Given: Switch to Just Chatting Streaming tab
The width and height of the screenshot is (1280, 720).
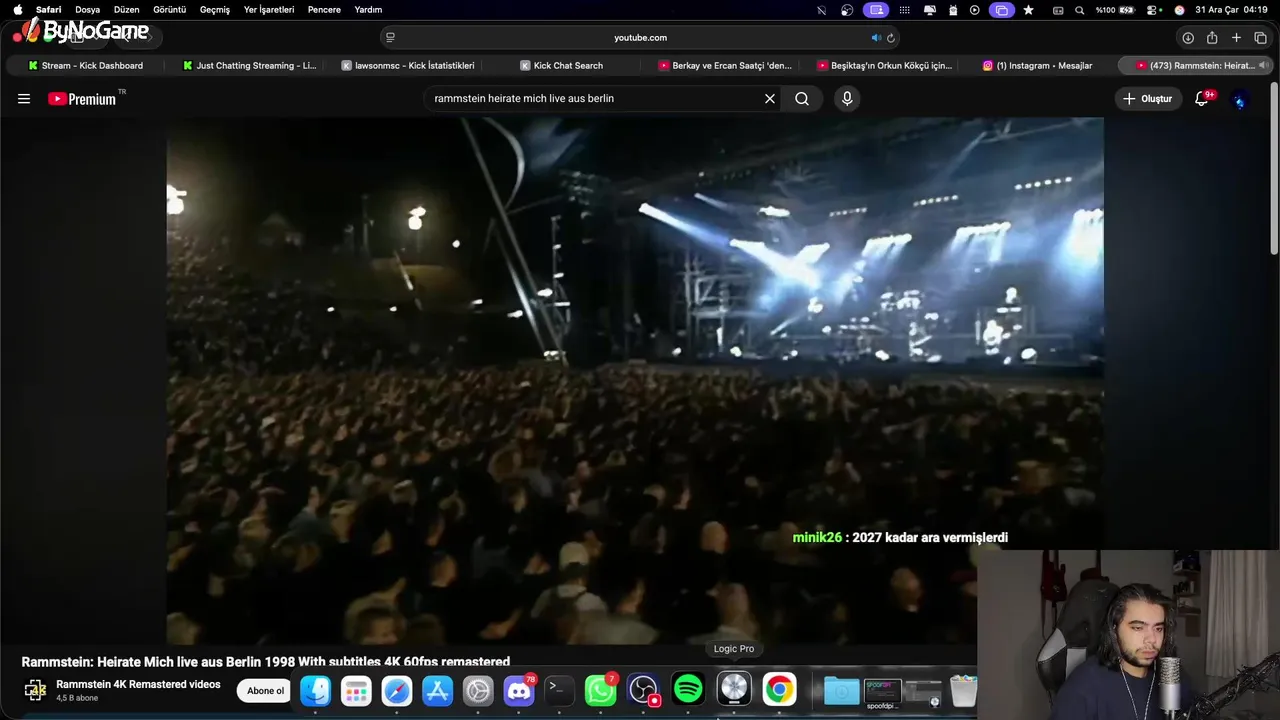Looking at the screenshot, I should [249, 66].
